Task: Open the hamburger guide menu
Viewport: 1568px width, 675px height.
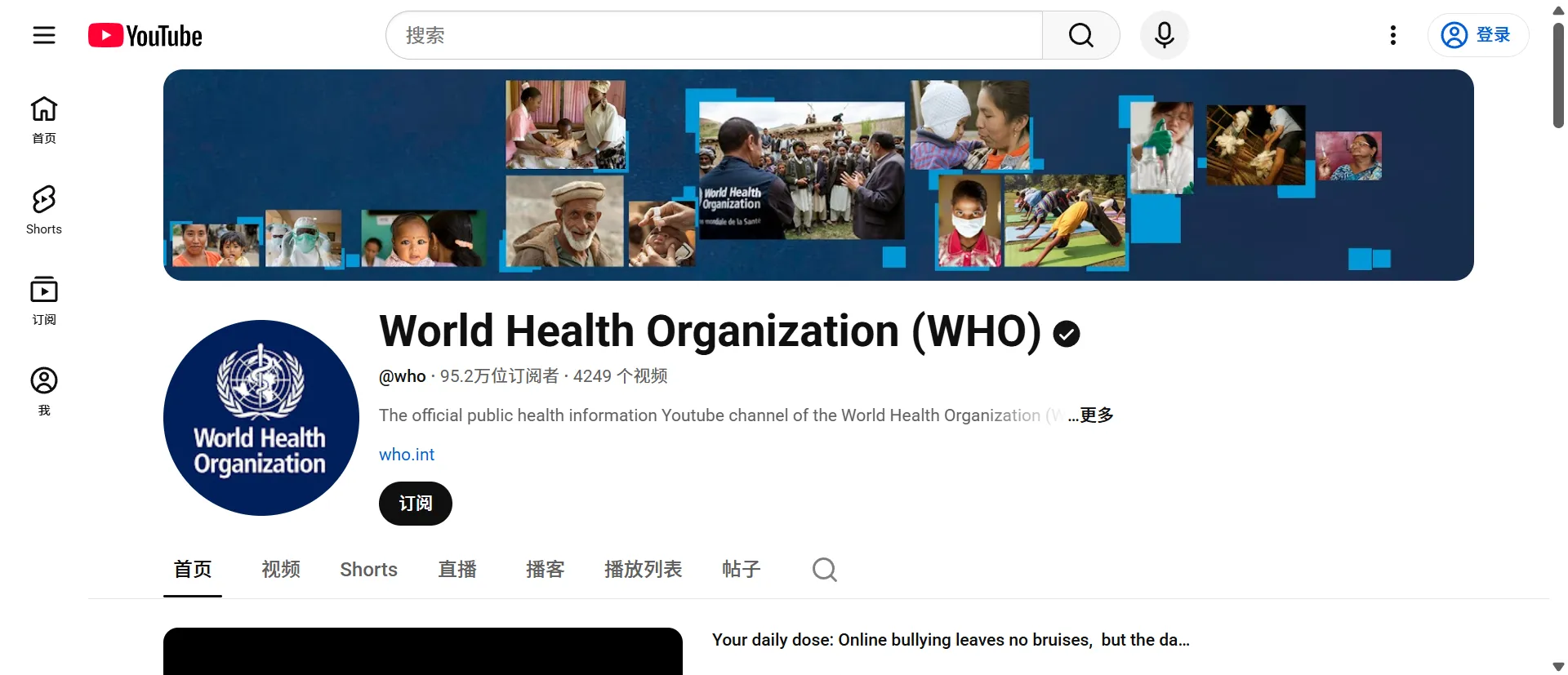Action: (44, 35)
